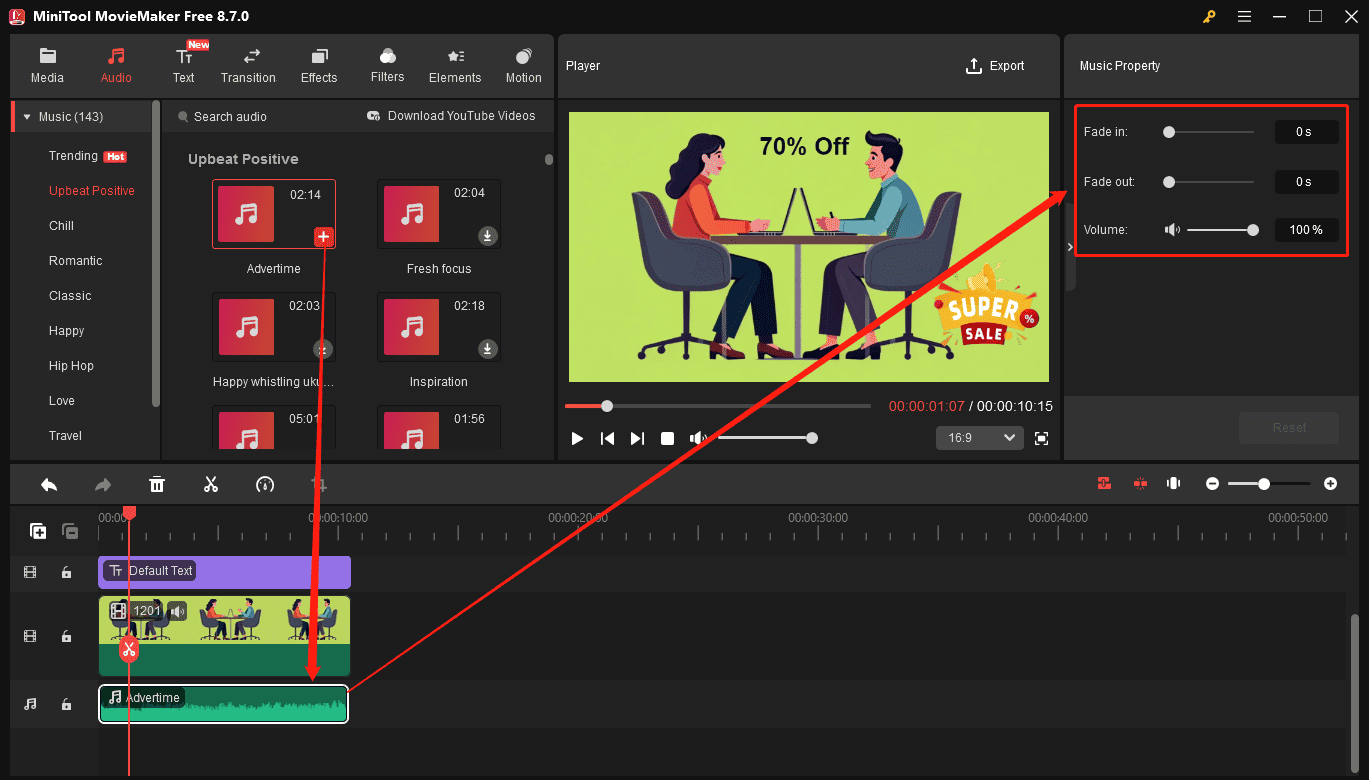Select the Romantic music category

(x=76, y=261)
